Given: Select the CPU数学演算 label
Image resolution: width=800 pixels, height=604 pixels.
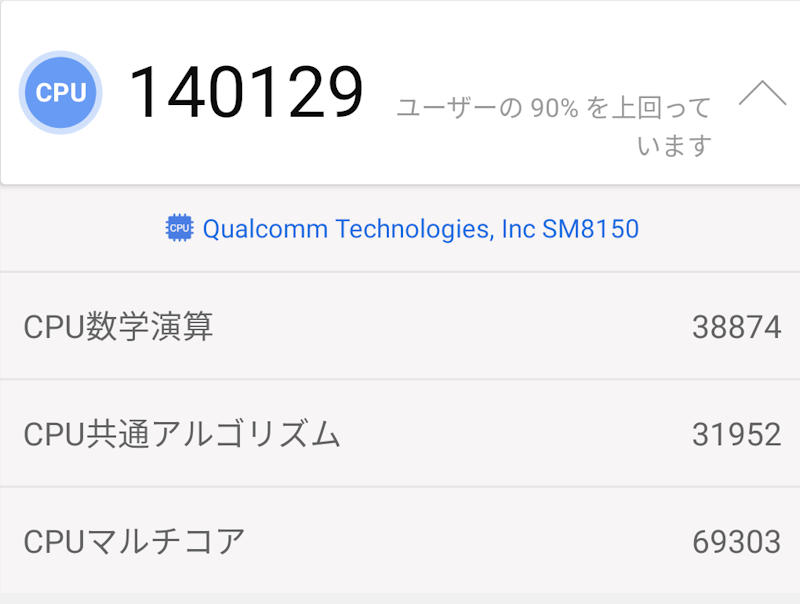Looking at the screenshot, I should click(x=118, y=327).
